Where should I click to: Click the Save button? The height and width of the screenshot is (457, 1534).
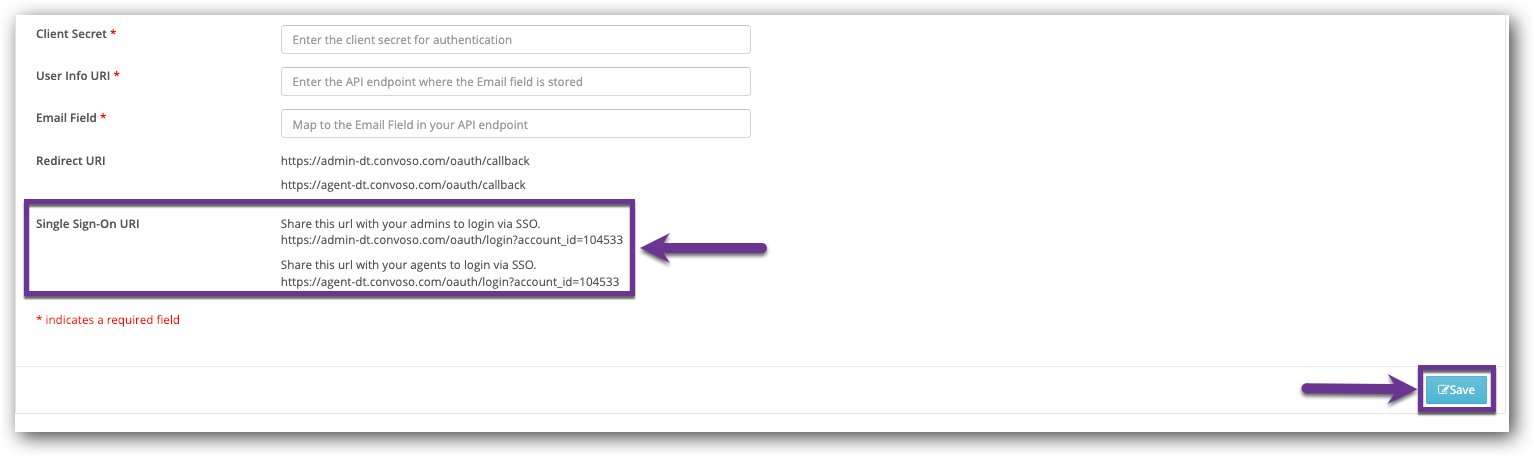pos(1456,390)
